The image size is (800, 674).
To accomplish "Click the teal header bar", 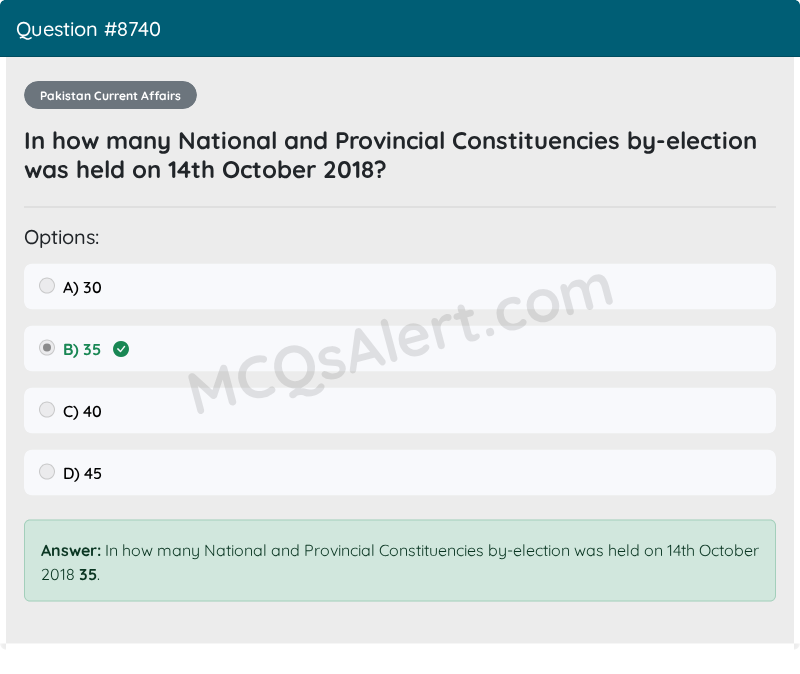I will [x=400, y=29].
